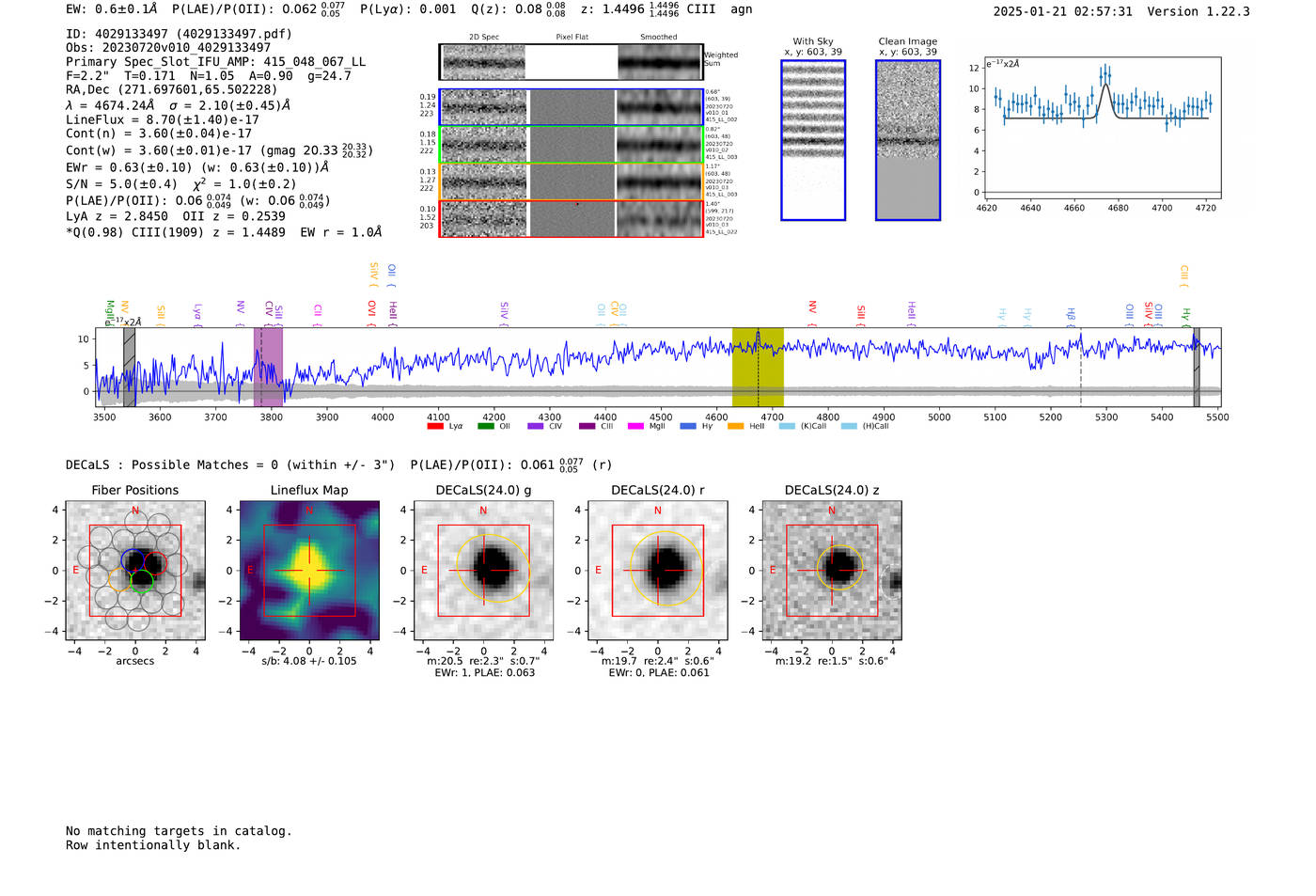Click the Primary Spec_Slot_IFU_AMP line
This screenshot has height=896, width=1316.
(215, 62)
